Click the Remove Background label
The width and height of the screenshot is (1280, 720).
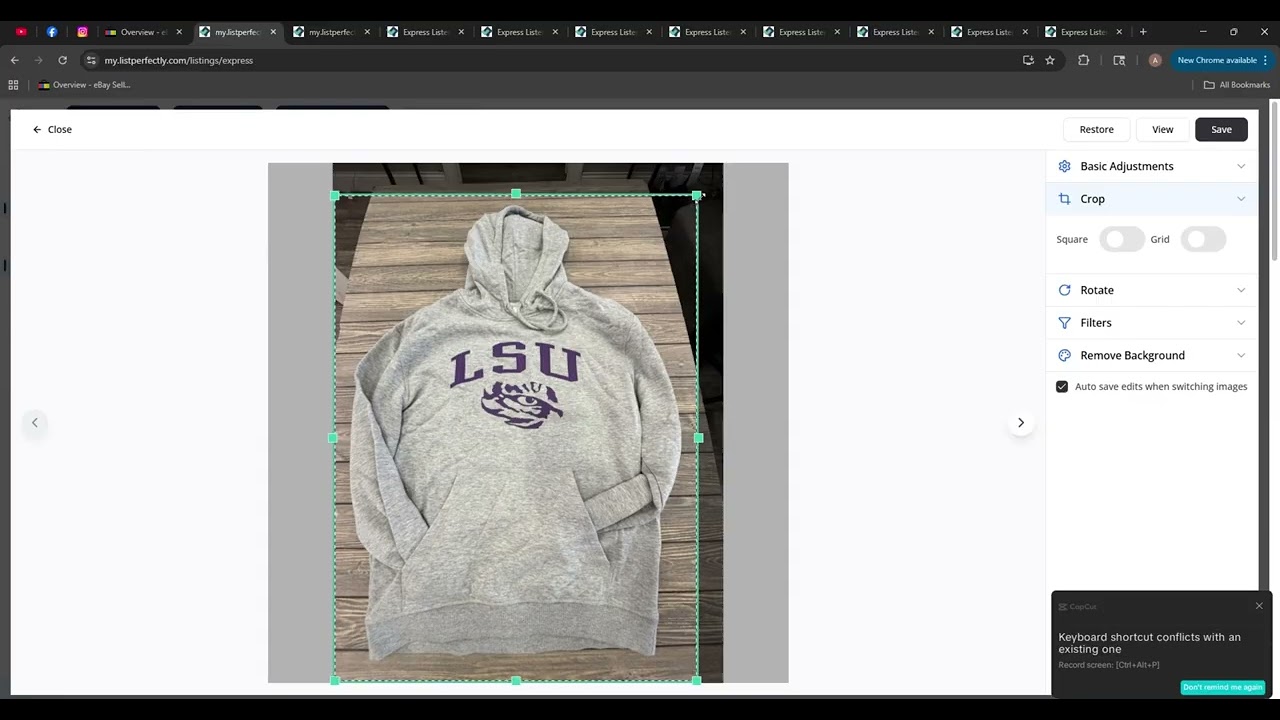coord(1133,355)
